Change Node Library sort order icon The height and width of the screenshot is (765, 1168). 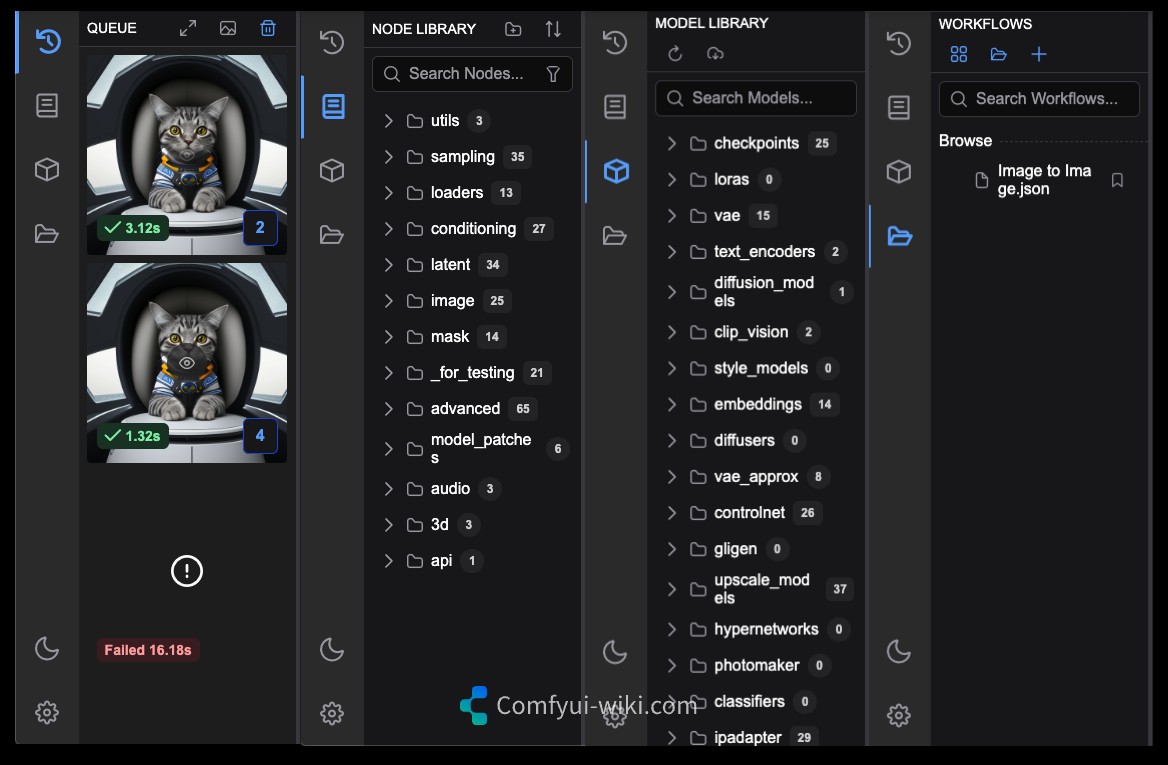553,29
